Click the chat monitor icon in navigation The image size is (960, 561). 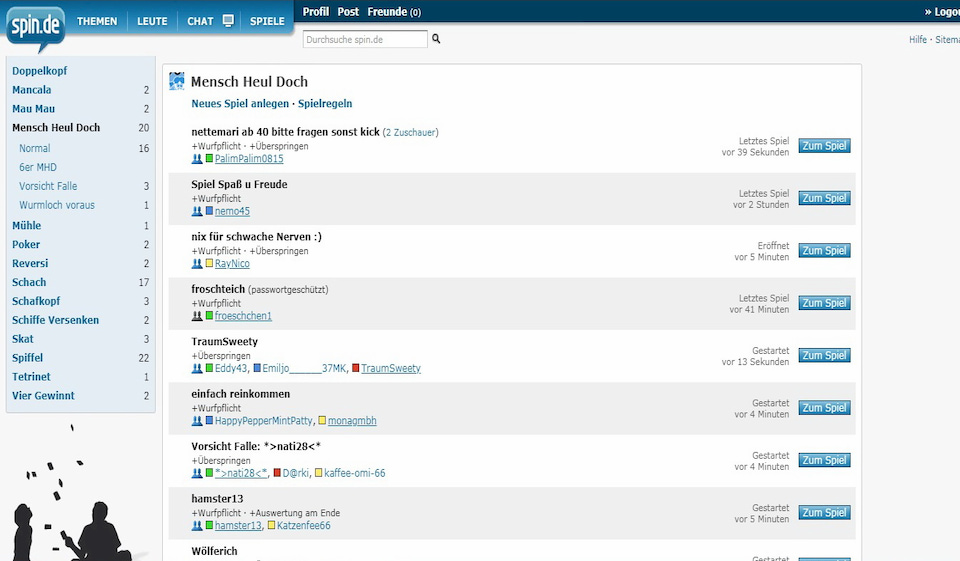tap(228, 21)
